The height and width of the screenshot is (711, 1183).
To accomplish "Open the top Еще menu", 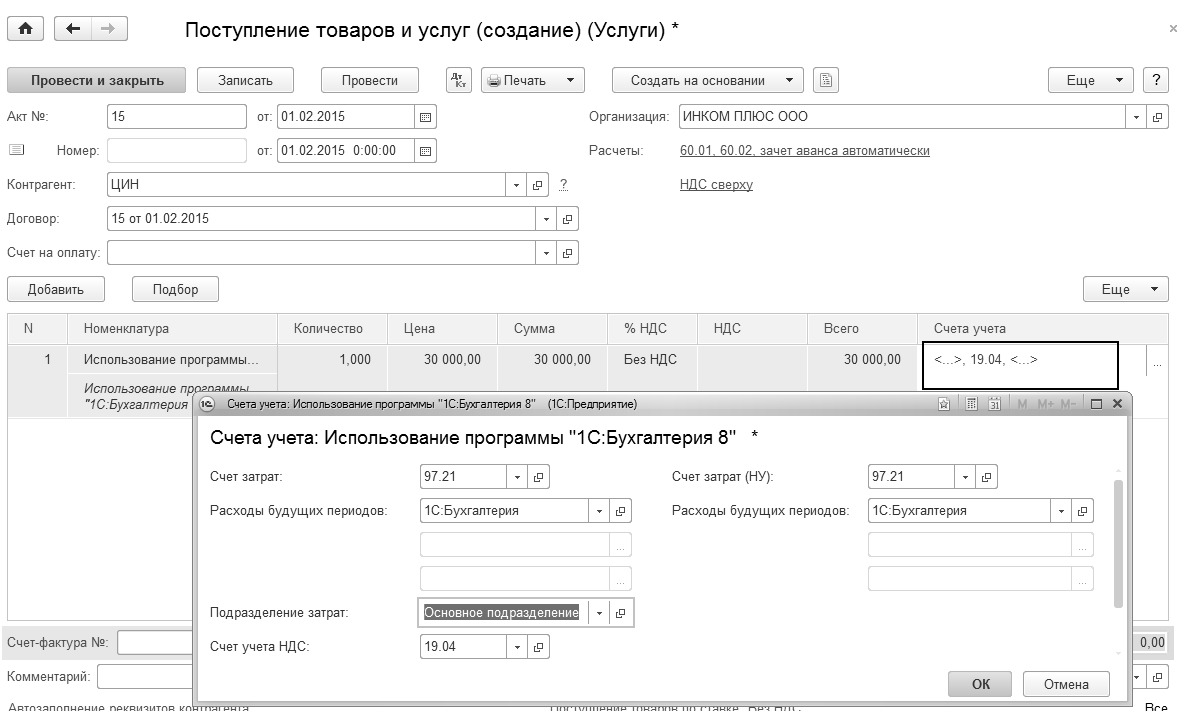I will pos(1090,80).
